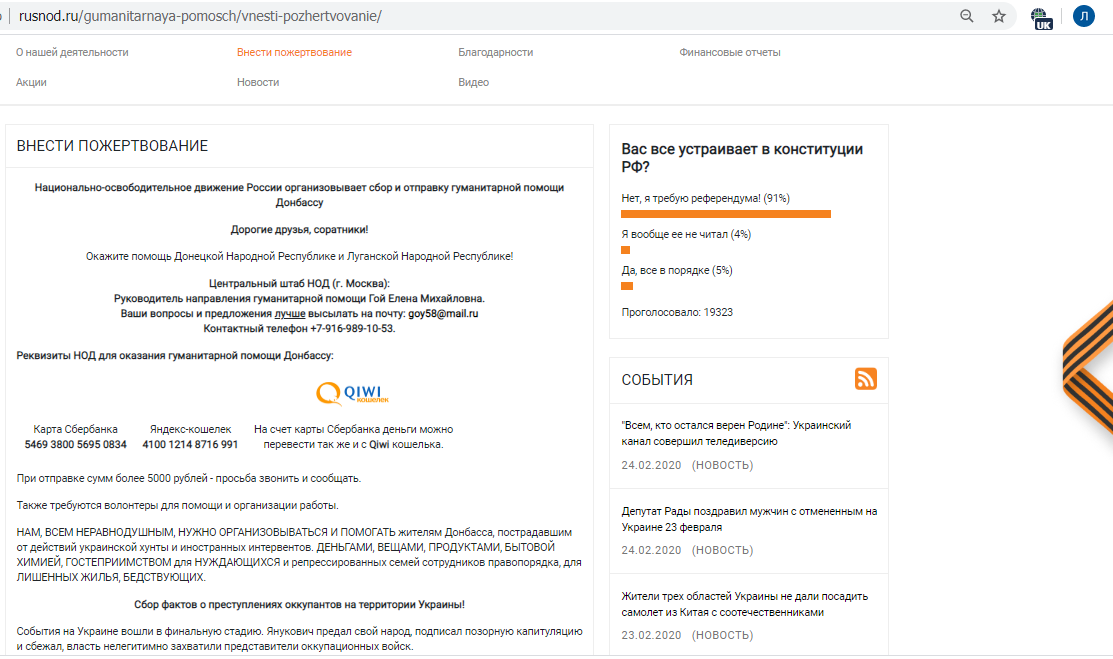This screenshot has width=1113, height=659.
Task: Click the zoom magnifier icon in address bar
Action: (966, 16)
